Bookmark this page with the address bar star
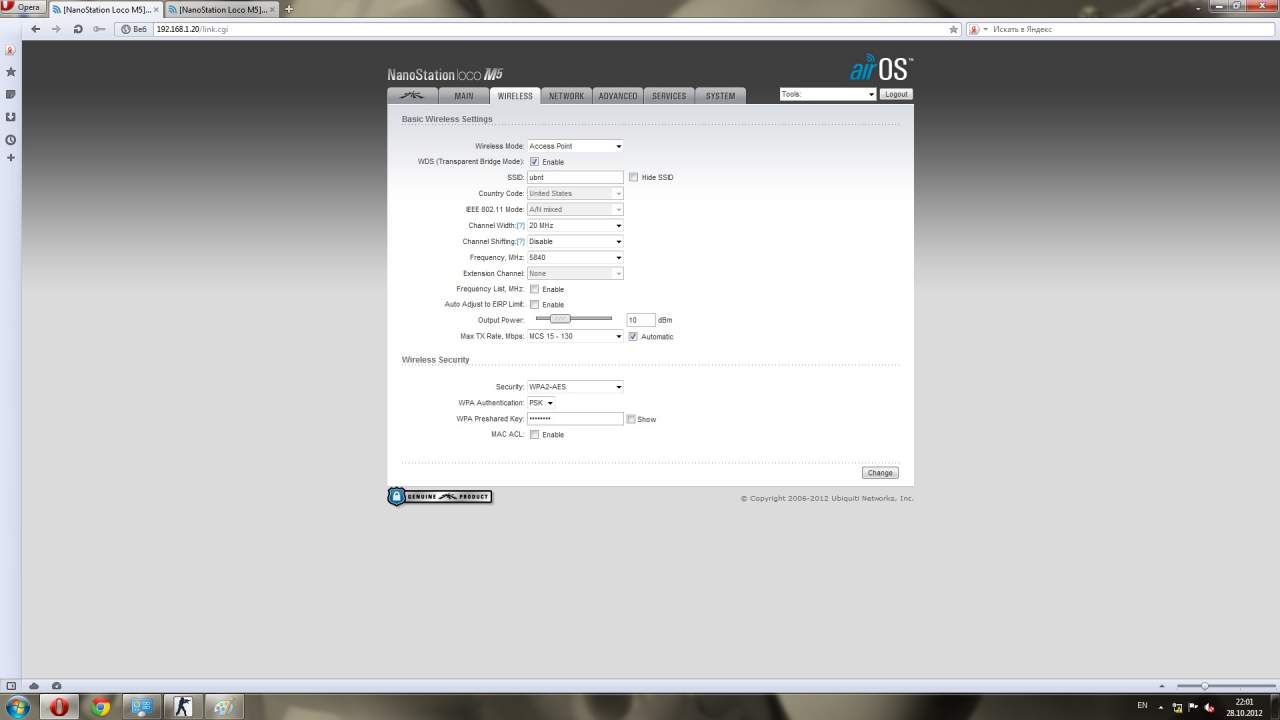 (x=954, y=29)
